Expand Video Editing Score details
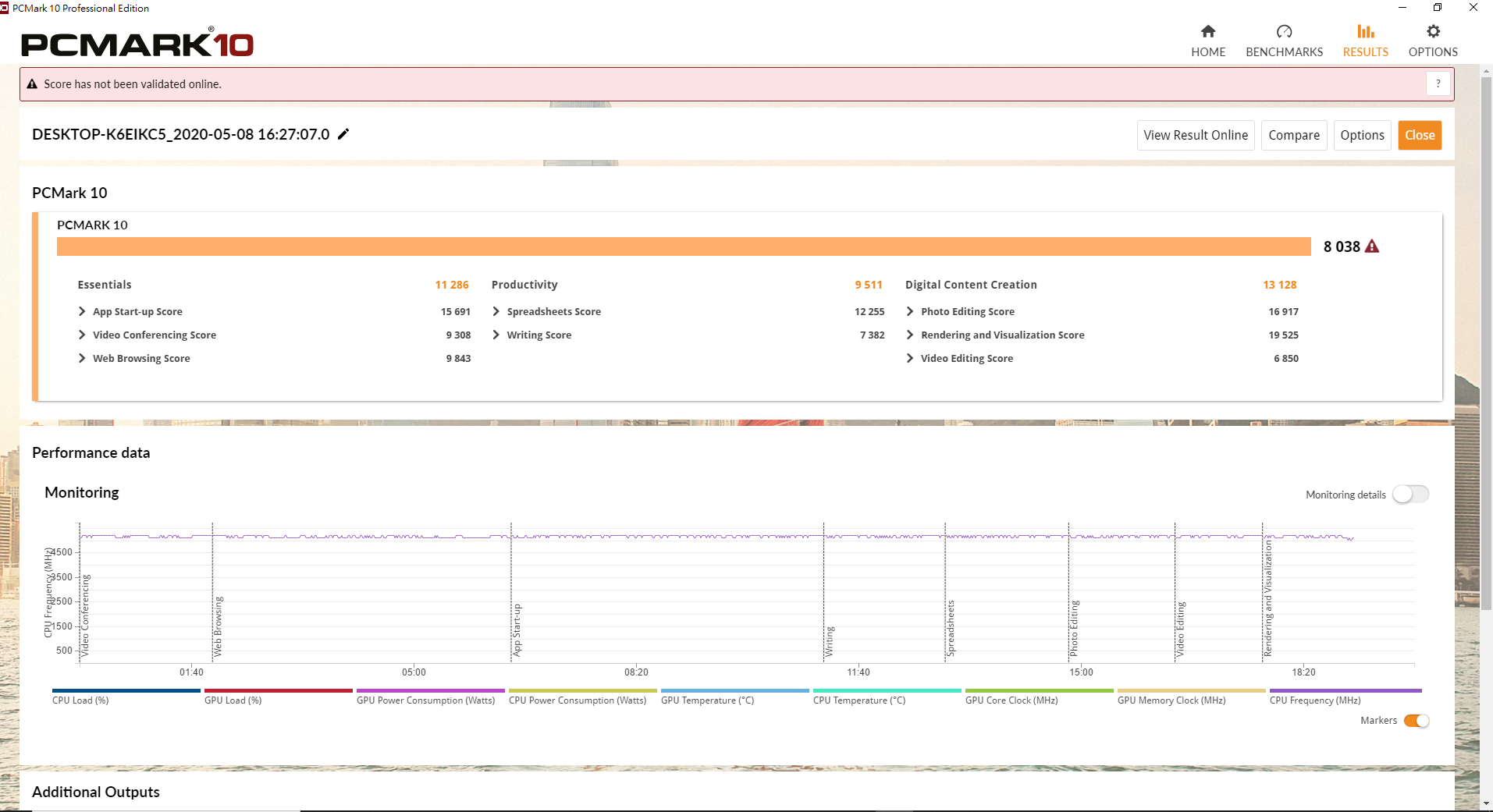Image resolution: width=1493 pixels, height=812 pixels. pyautogui.click(x=910, y=358)
